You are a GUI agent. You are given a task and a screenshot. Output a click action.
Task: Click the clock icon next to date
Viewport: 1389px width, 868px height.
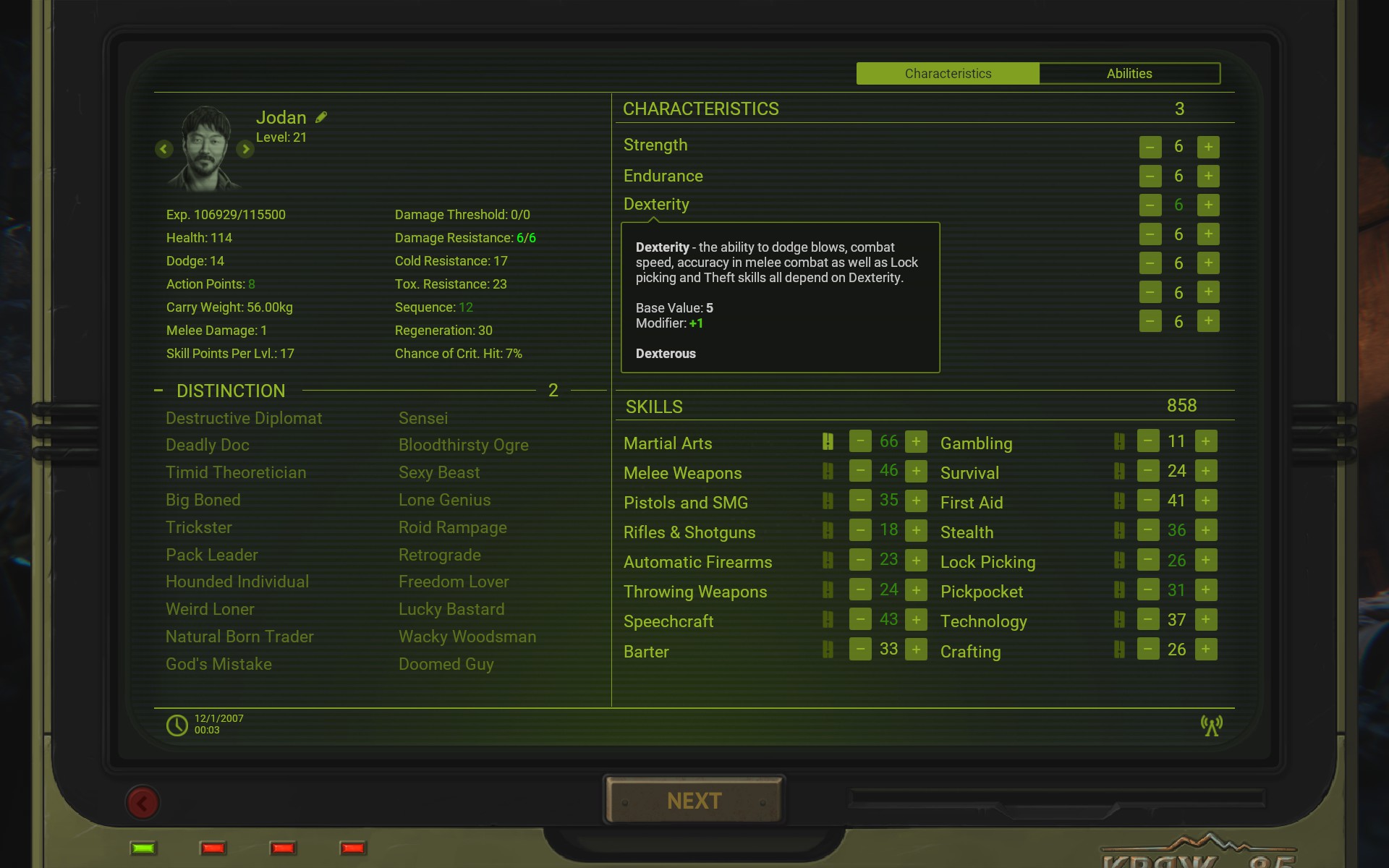177,725
